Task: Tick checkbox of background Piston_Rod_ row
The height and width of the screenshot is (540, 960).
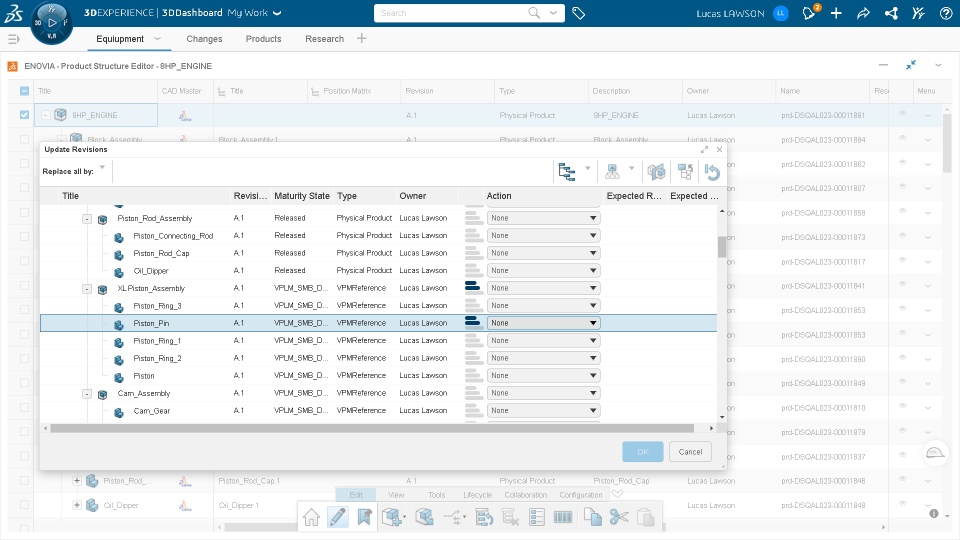Action: (24, 481)
